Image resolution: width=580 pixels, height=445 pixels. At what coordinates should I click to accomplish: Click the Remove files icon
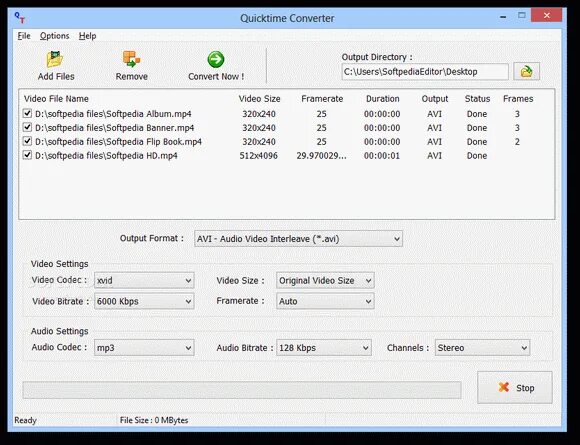point(131,59)
